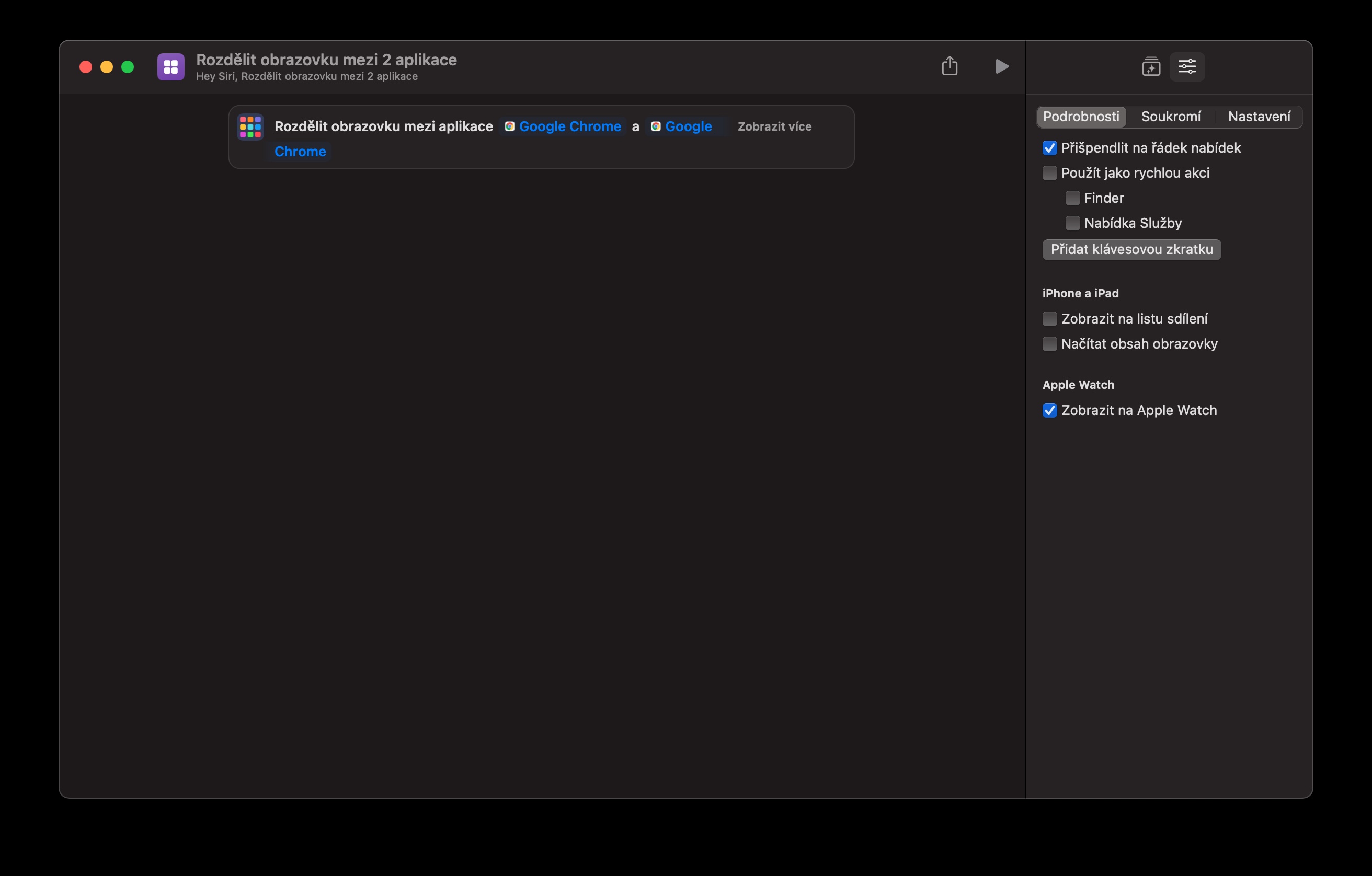Click the Share icon in the toolbar

949,66
